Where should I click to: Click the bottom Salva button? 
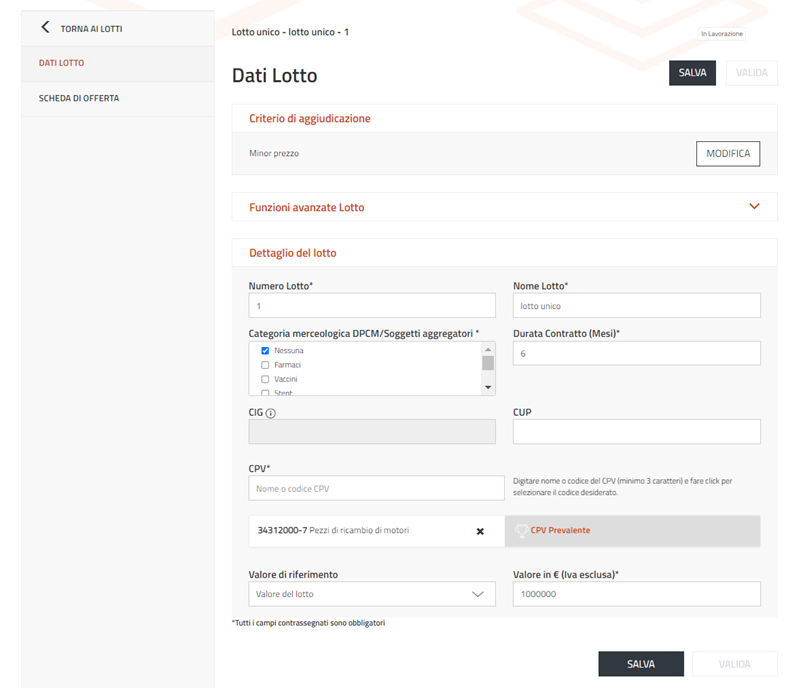641,664
